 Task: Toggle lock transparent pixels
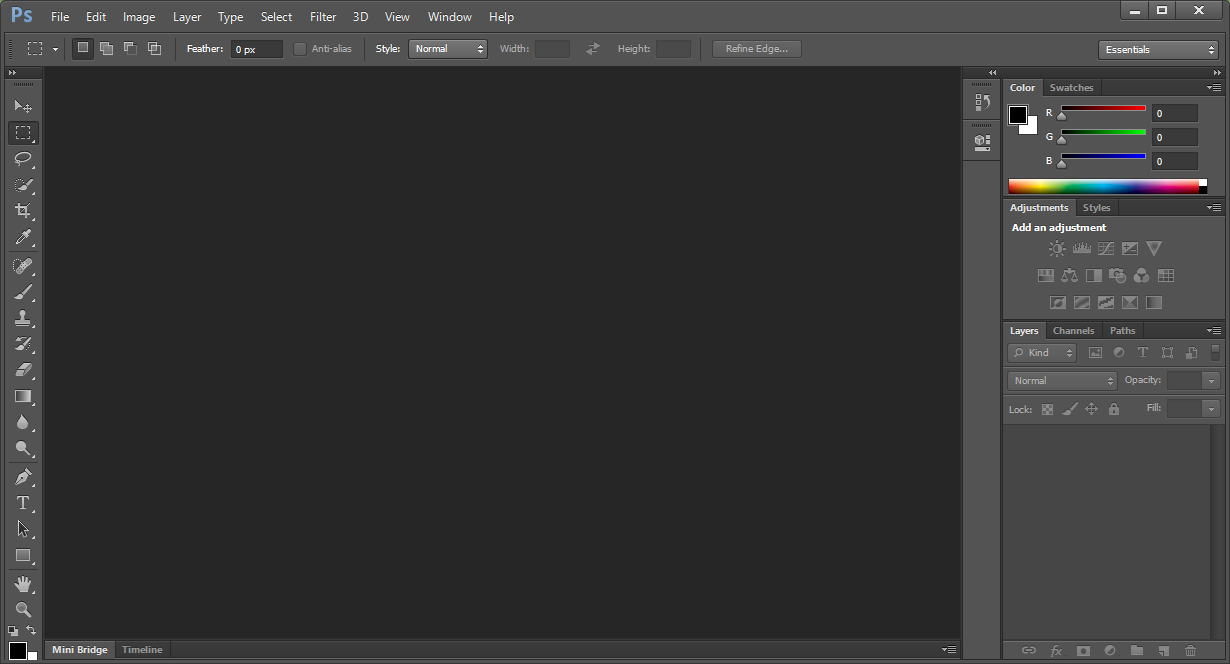click(x=1047, y=409)
